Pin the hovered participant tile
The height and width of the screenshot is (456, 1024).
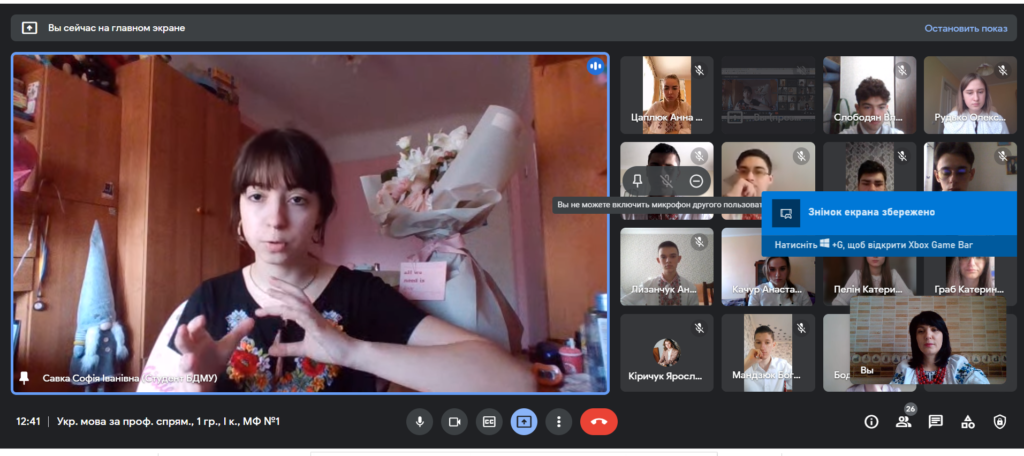coord(638,181)
